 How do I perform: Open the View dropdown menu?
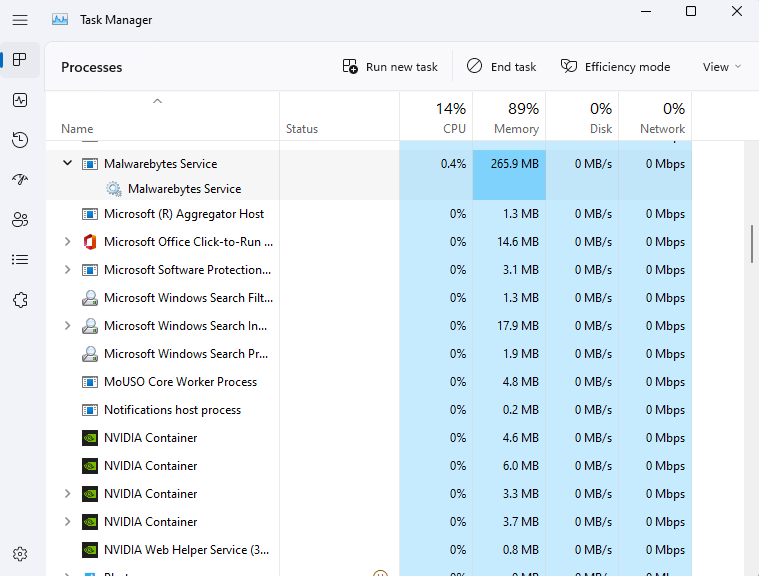click(722, 67)
